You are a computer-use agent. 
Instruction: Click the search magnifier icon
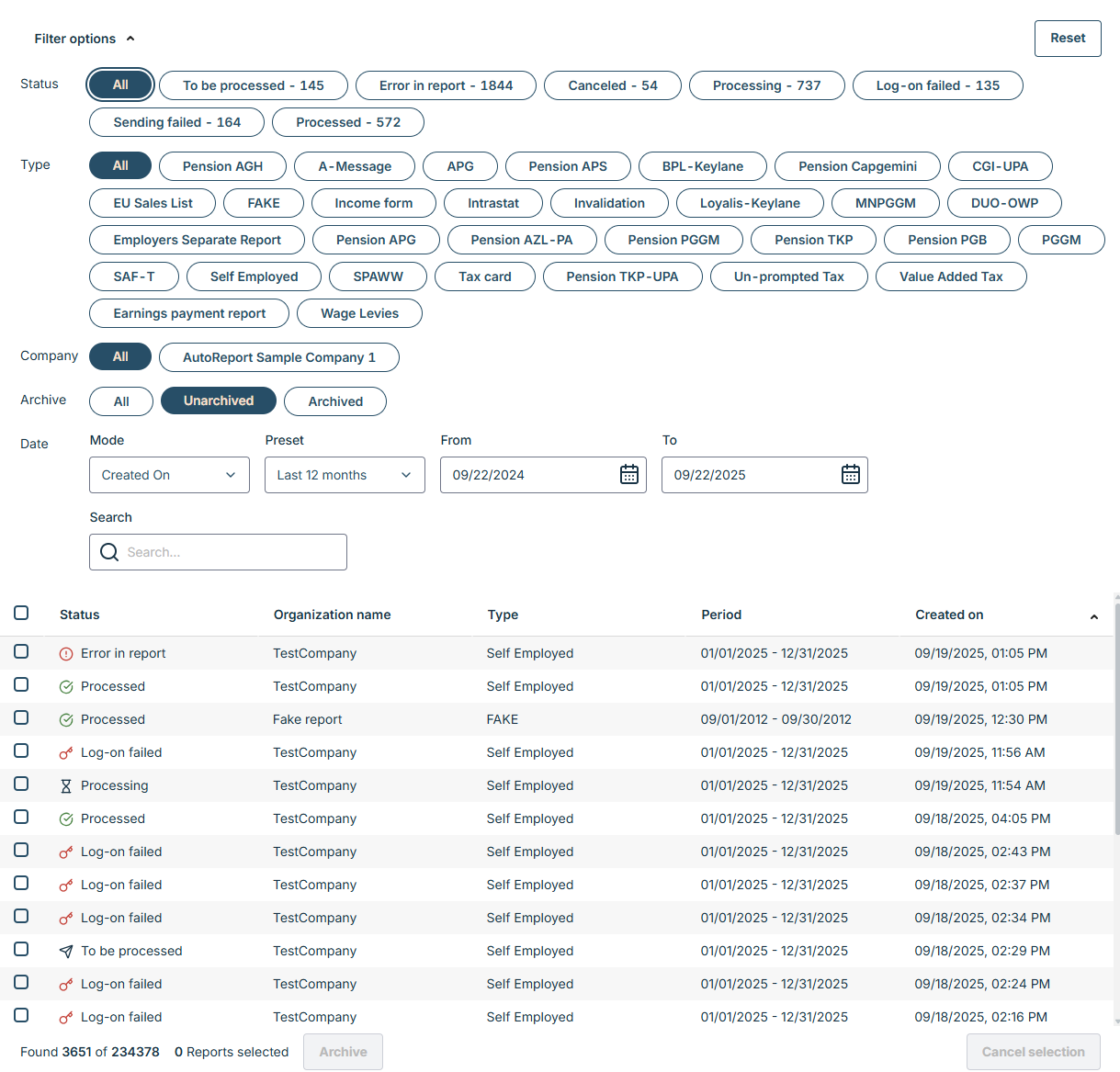click(x=109, y=552)
